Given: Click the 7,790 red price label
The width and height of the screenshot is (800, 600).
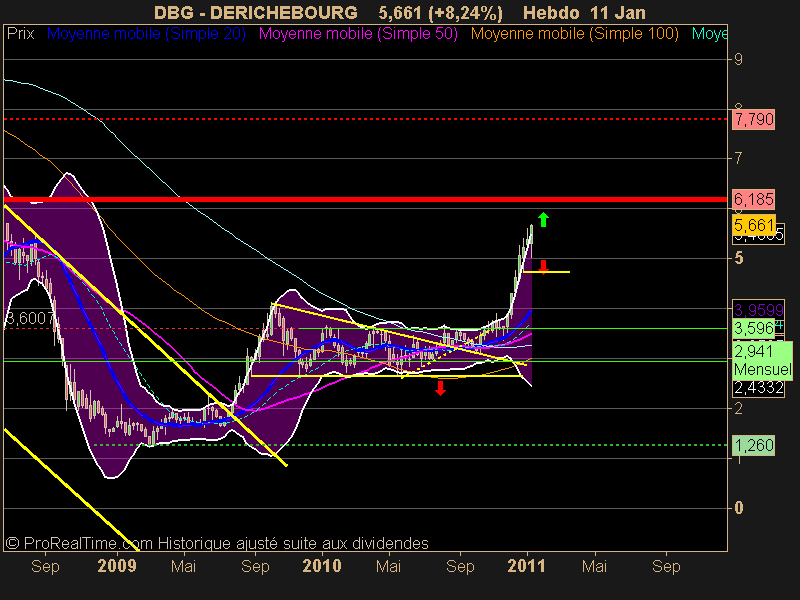Looking at the screenshot, I should pos(754,119).
